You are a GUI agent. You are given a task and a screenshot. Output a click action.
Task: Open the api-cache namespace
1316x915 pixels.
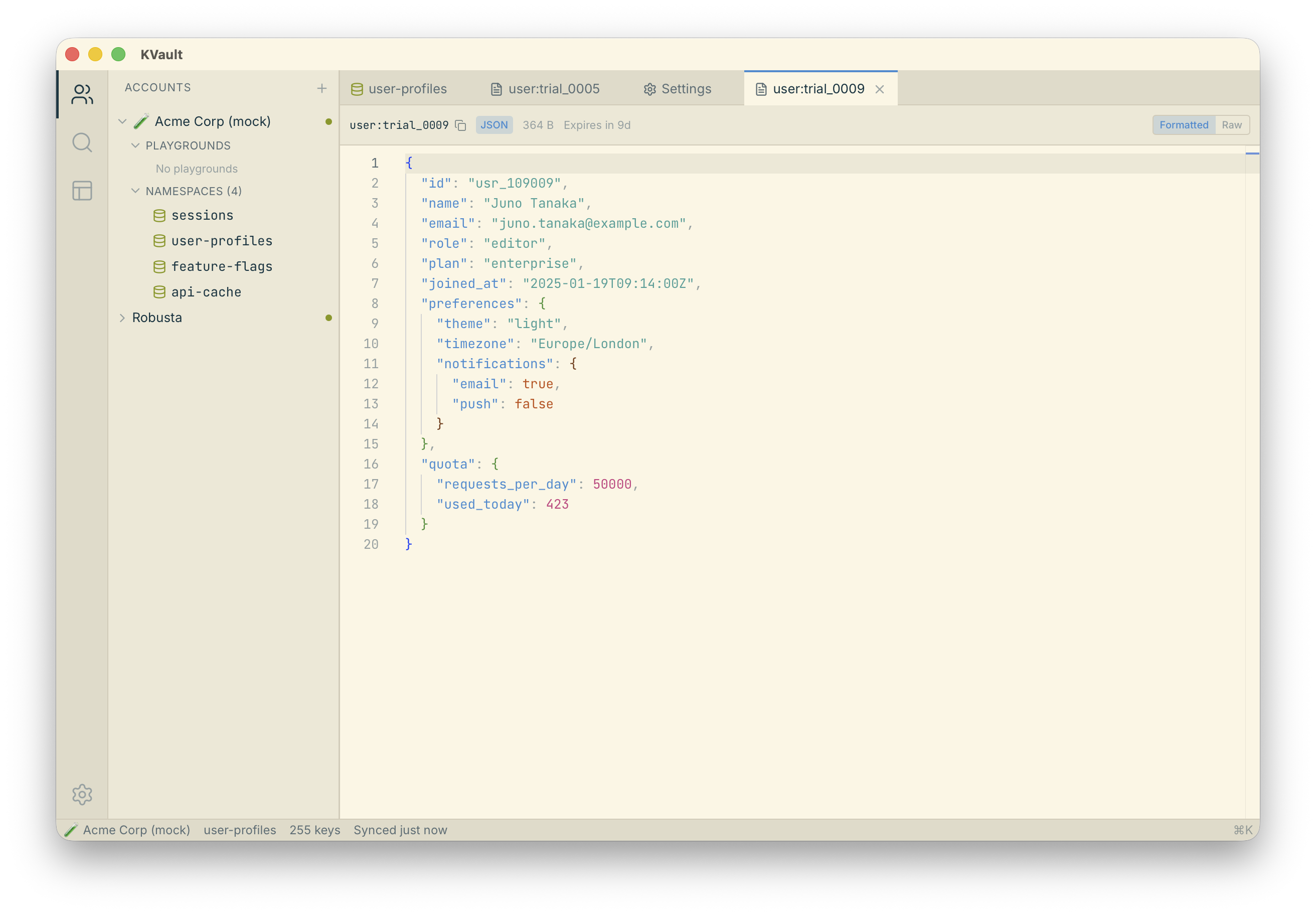(x=206, y=292)
